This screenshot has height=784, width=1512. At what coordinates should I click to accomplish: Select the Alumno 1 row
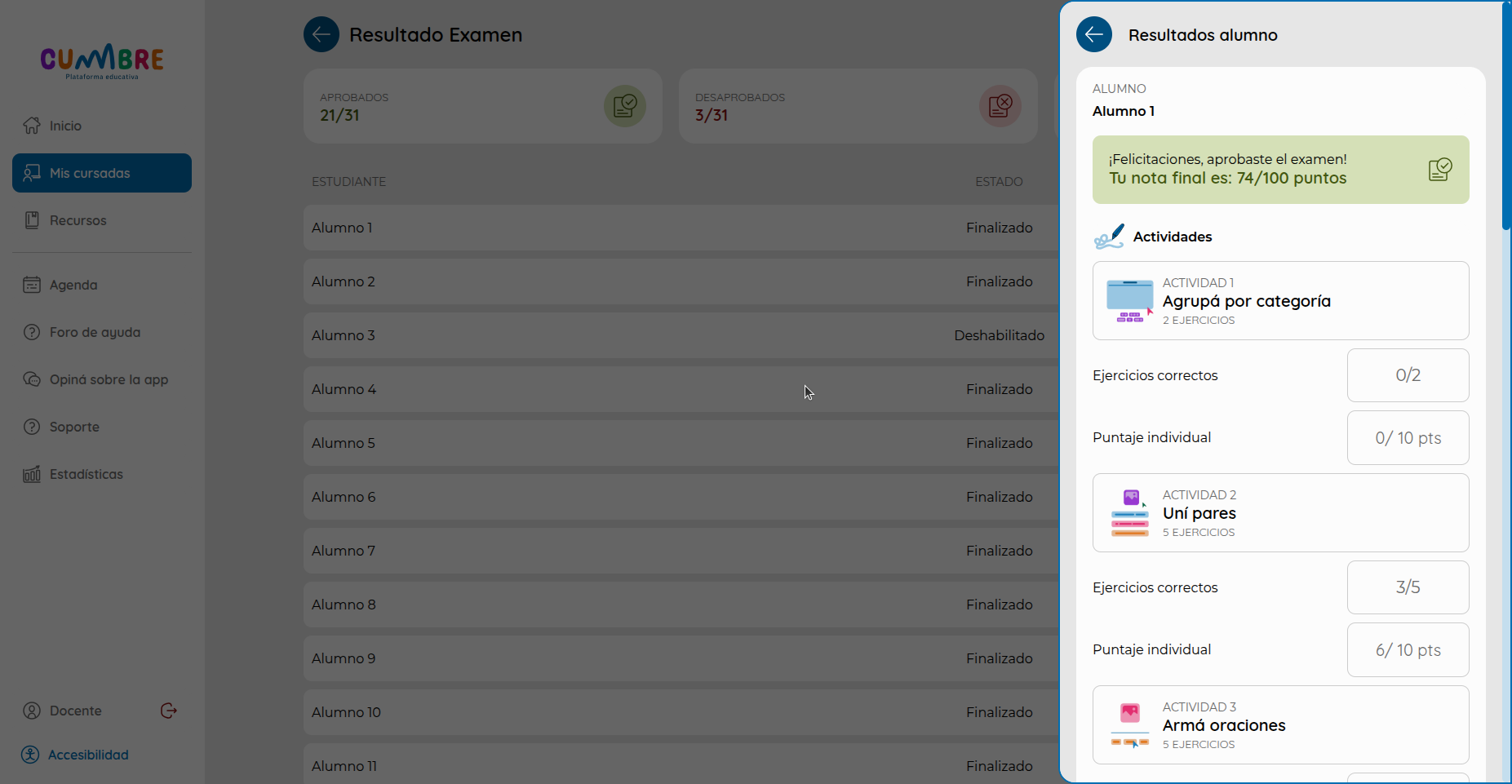(681, 228)
